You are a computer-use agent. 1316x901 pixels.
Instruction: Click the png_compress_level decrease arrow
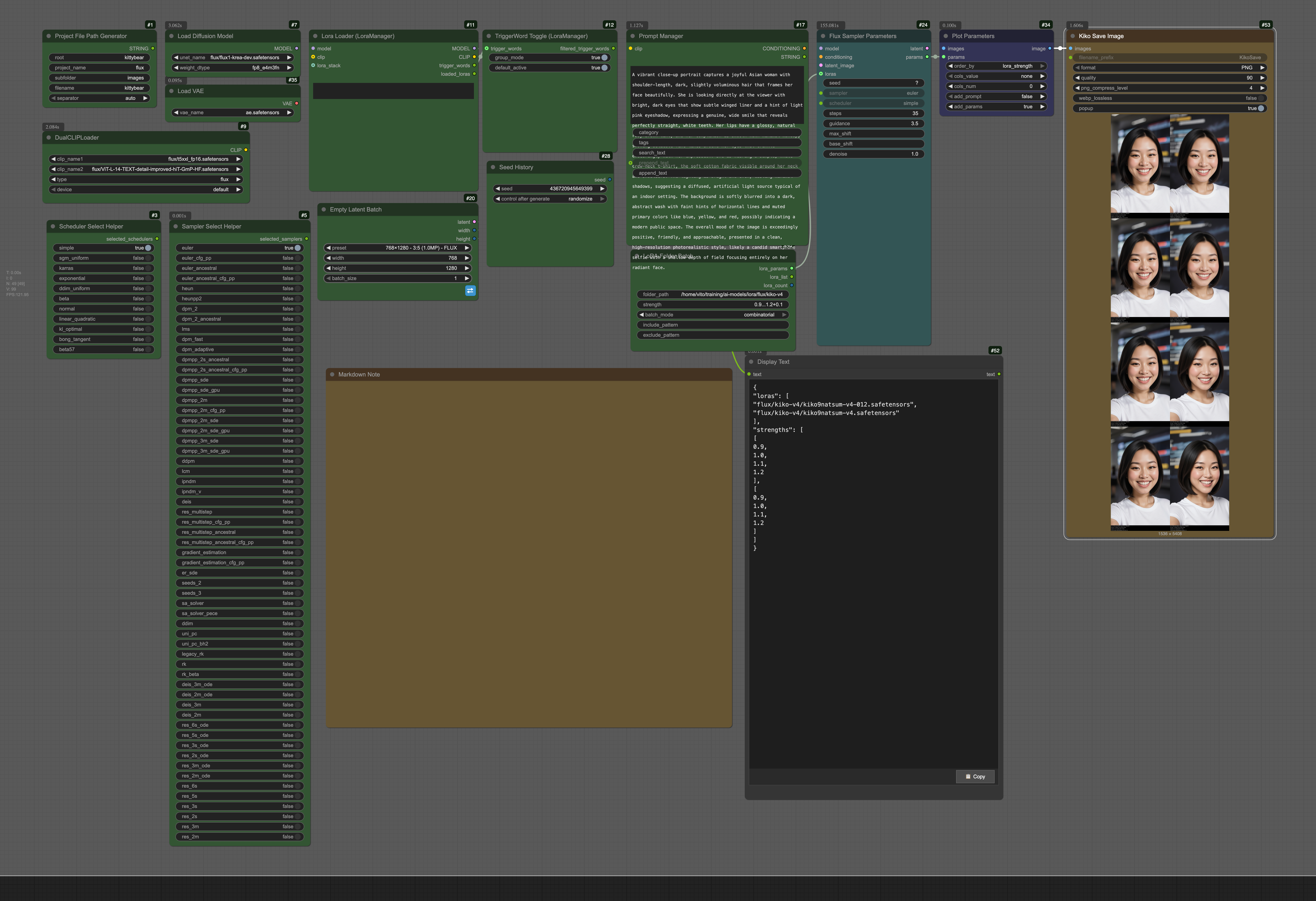tap(1077, 88)
